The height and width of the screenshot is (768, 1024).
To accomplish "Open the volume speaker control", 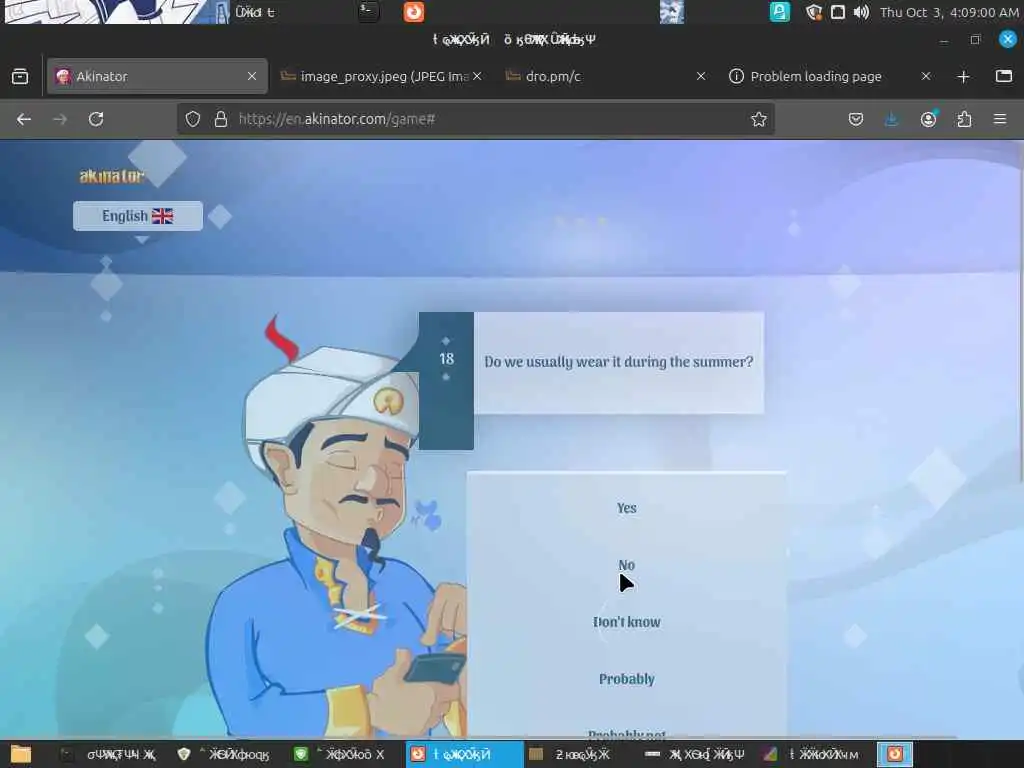I will click(861, 12).
